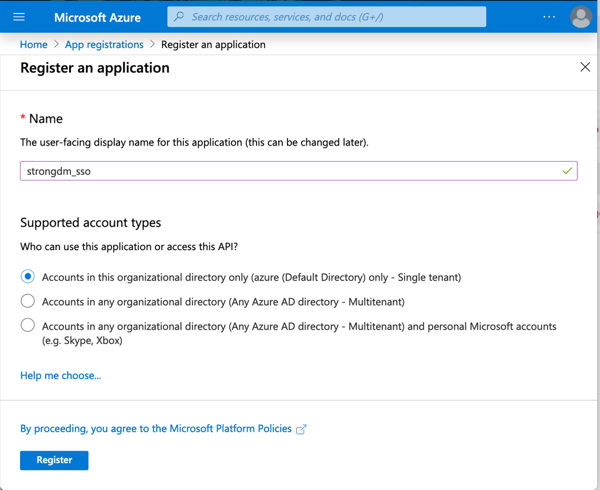
Task: Click the Register button
Action: pyautogui.click(x=54, y=460)
